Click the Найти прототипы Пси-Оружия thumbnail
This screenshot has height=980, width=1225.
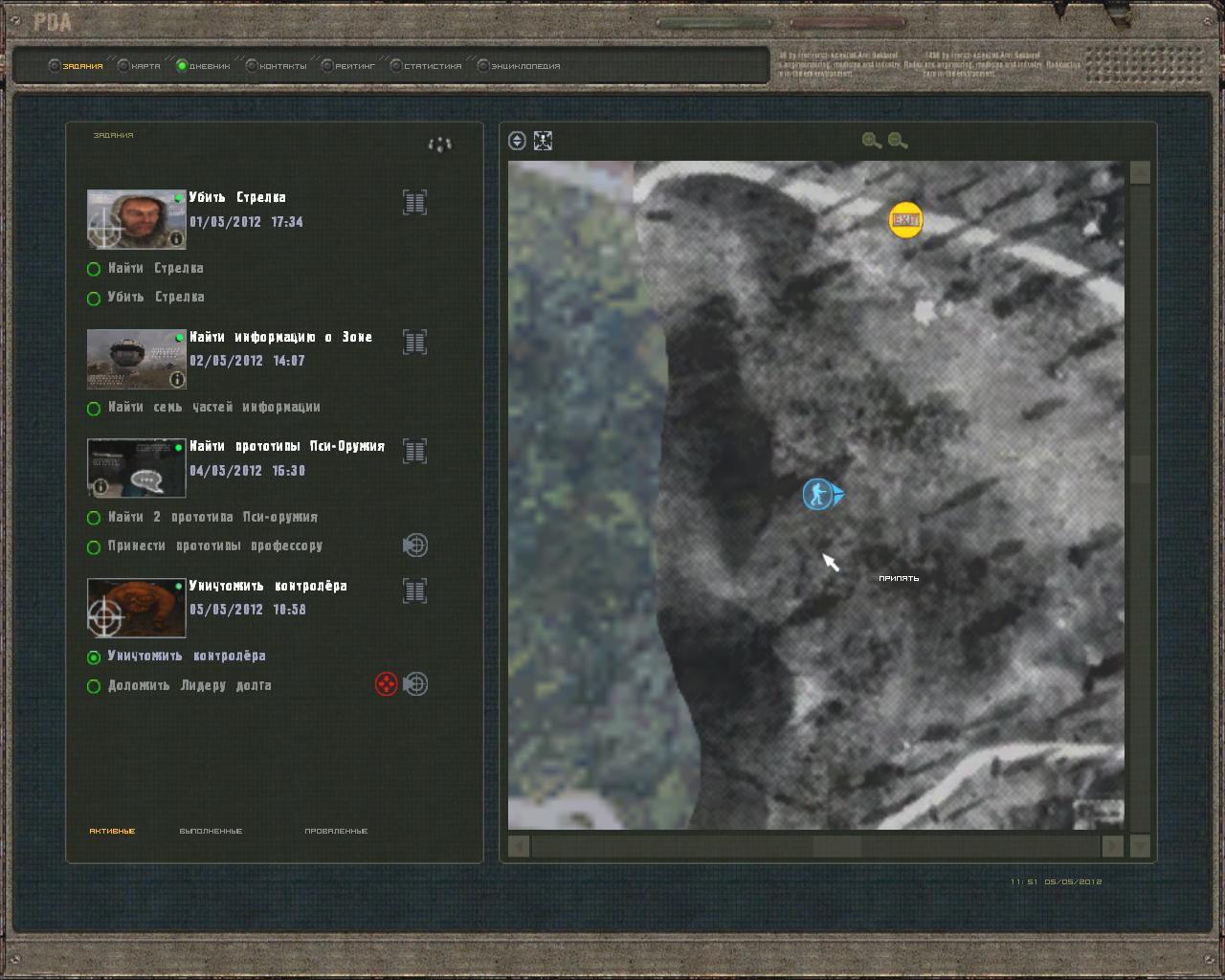[x=136, y=468]
